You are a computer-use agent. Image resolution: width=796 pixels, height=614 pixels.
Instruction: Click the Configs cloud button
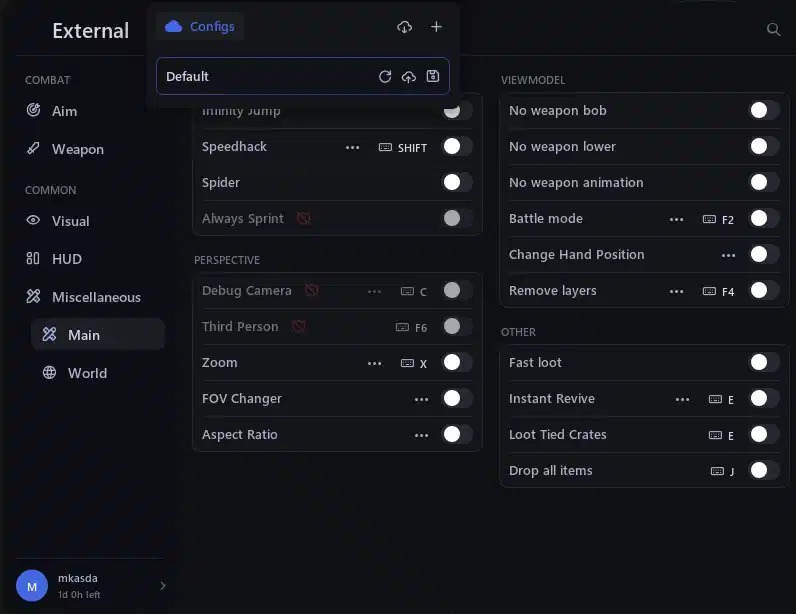200,27
